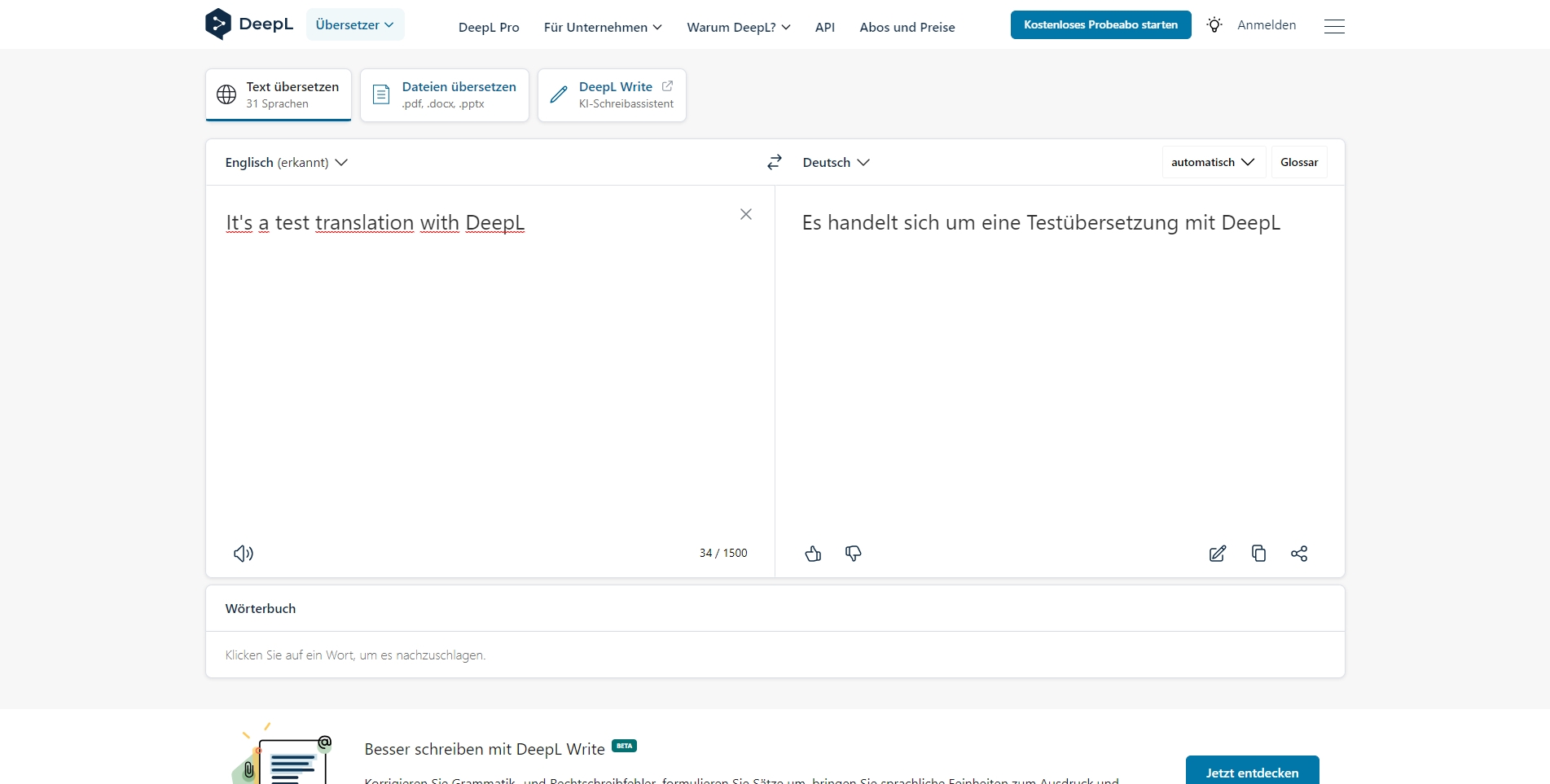
Task: Rate the translation with thumbs up
Action: click(x=813, y=554)
